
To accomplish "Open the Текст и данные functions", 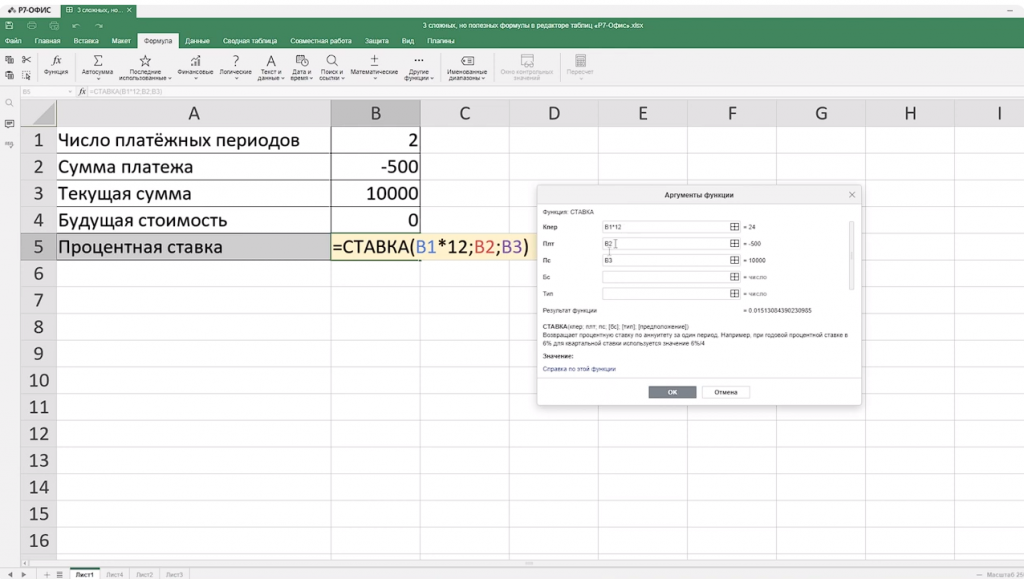I will click(270, 67).
